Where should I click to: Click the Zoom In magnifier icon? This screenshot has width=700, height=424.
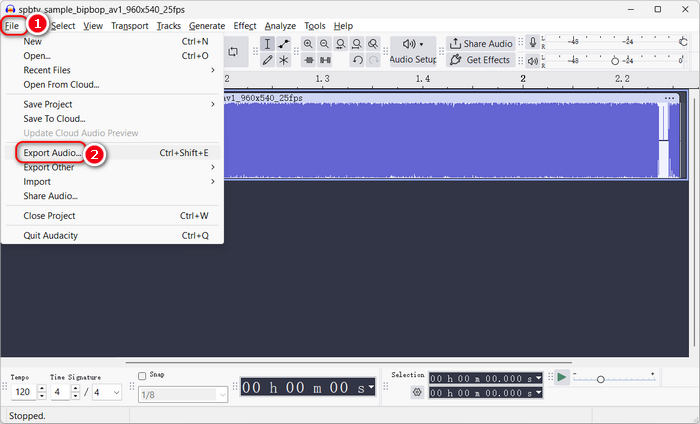[x=308, y=44]
